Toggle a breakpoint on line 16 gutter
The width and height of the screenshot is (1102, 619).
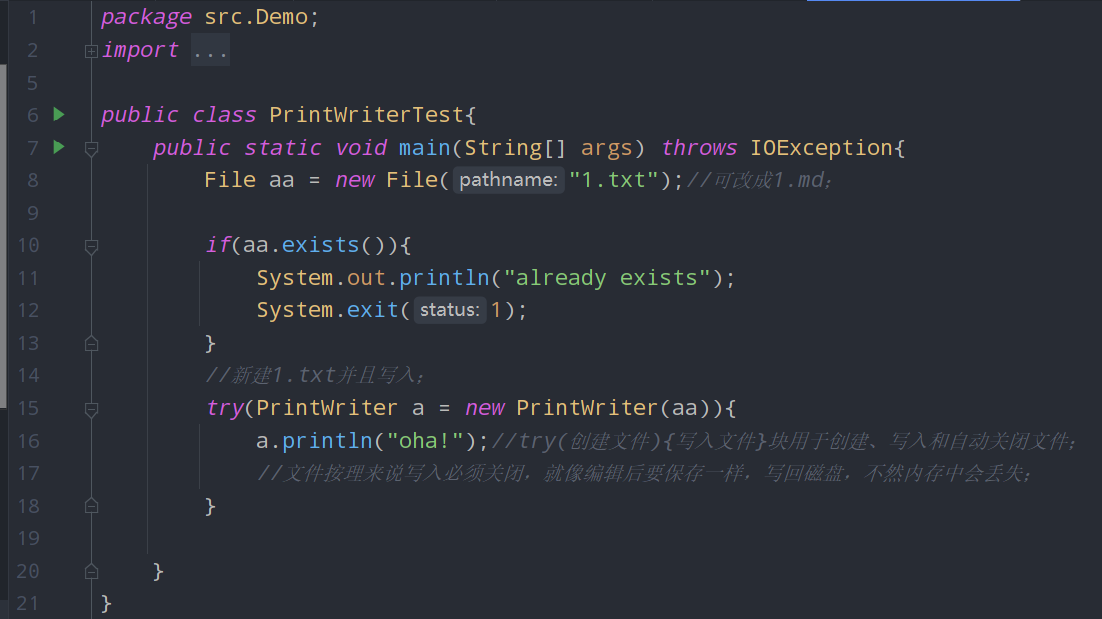pos(60,441)
